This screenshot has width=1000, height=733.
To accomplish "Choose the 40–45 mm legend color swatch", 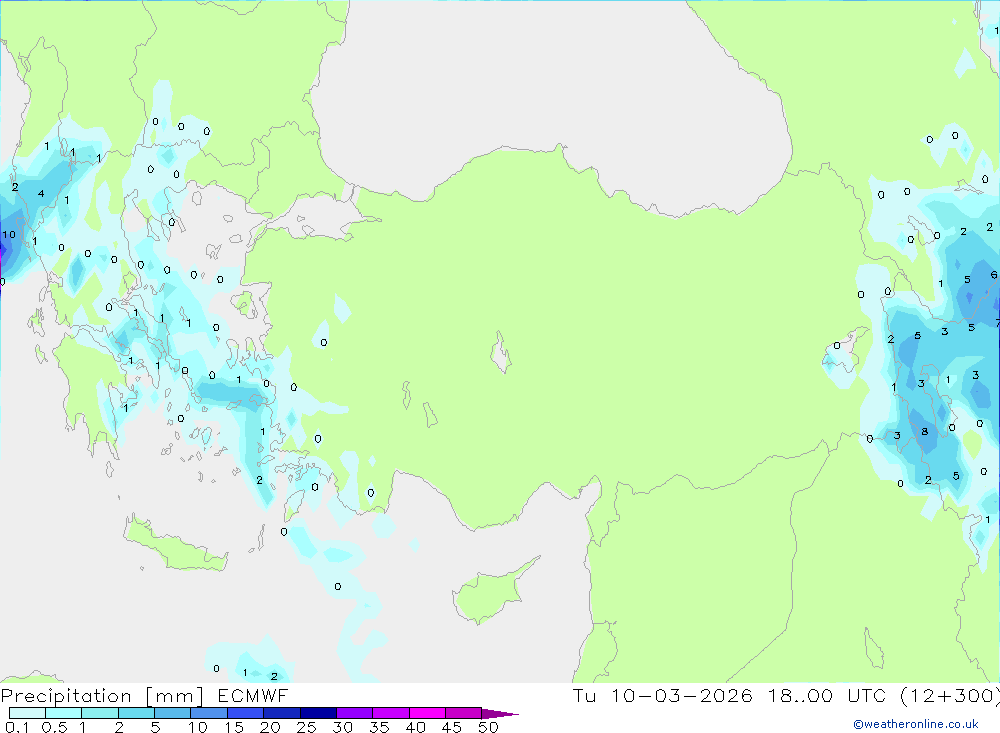I will [427, 713].
